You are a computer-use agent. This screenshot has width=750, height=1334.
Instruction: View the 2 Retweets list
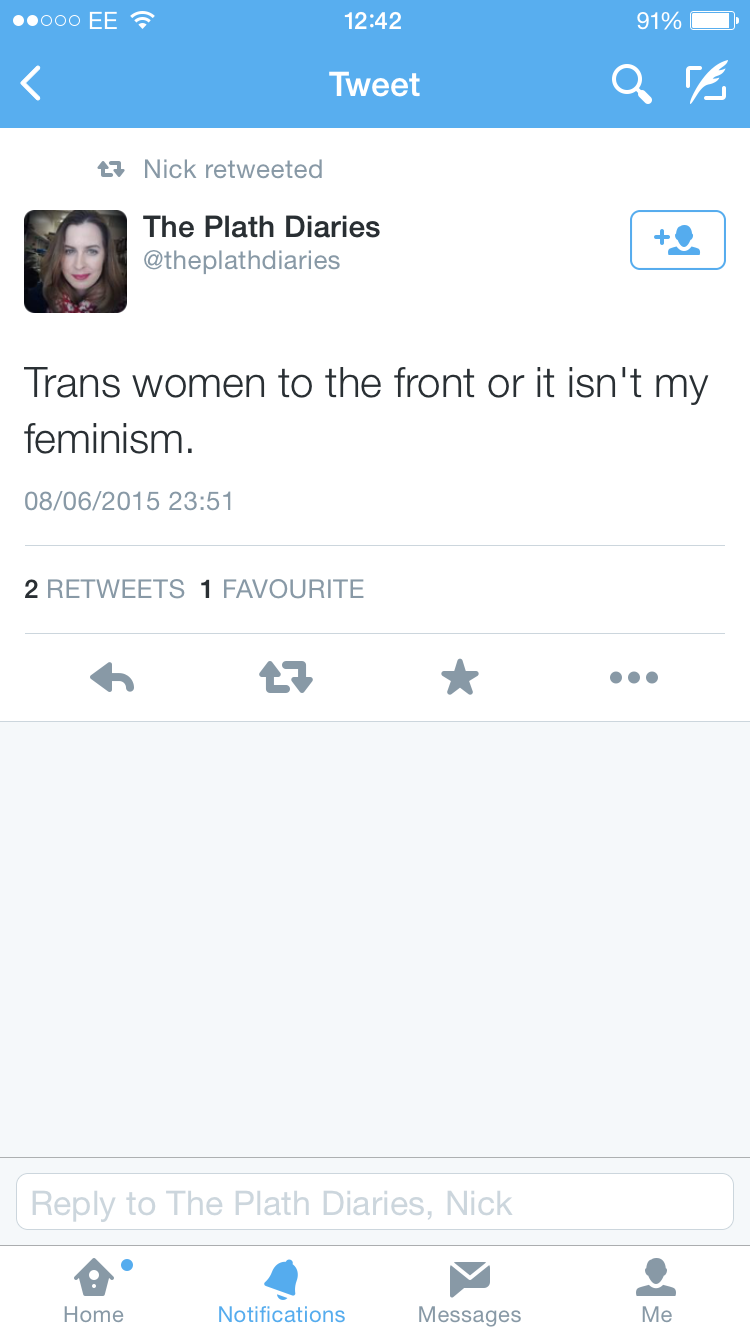104,589
